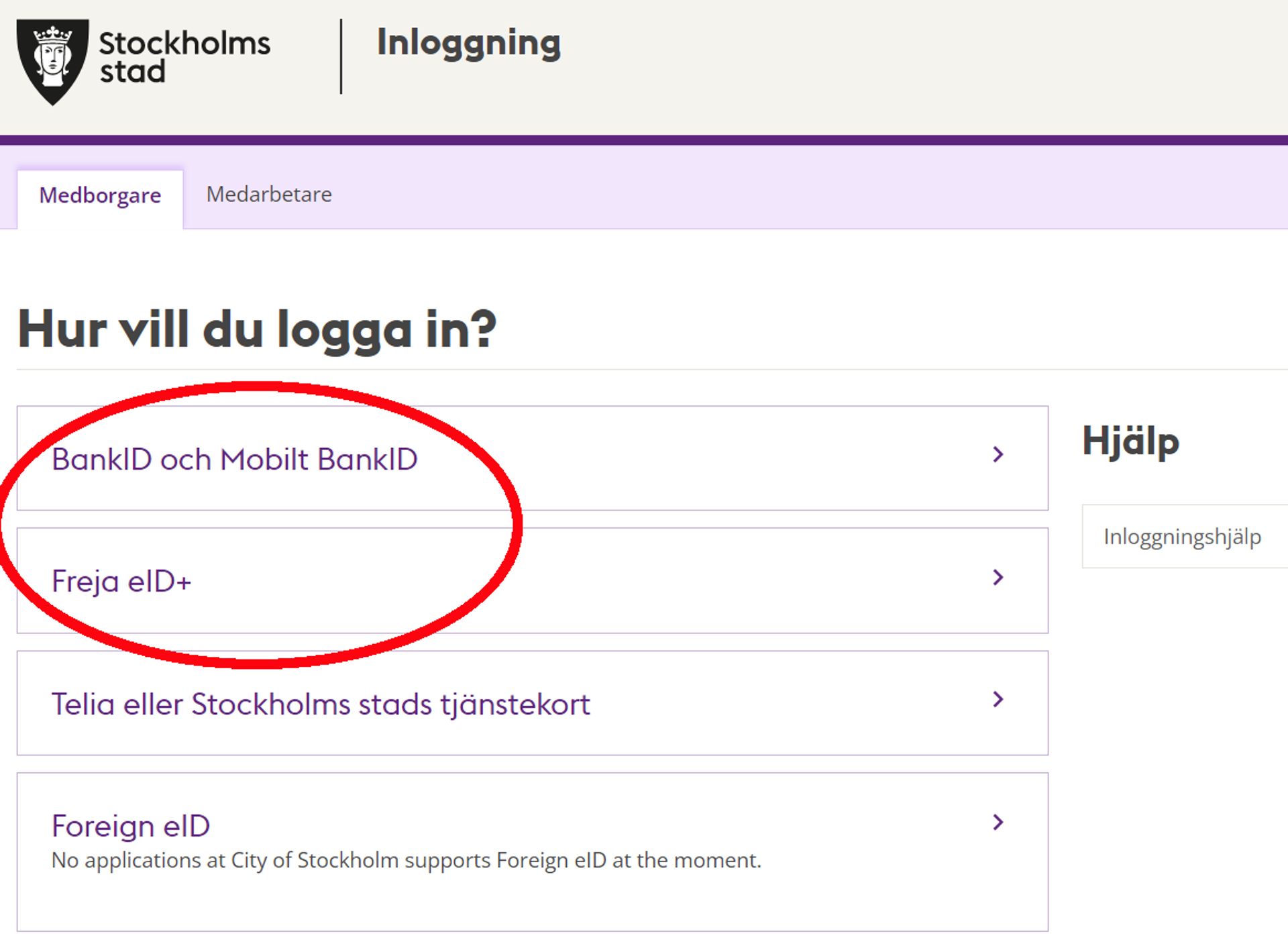Click the arrow on the Telia tjänstekort row

998,700
